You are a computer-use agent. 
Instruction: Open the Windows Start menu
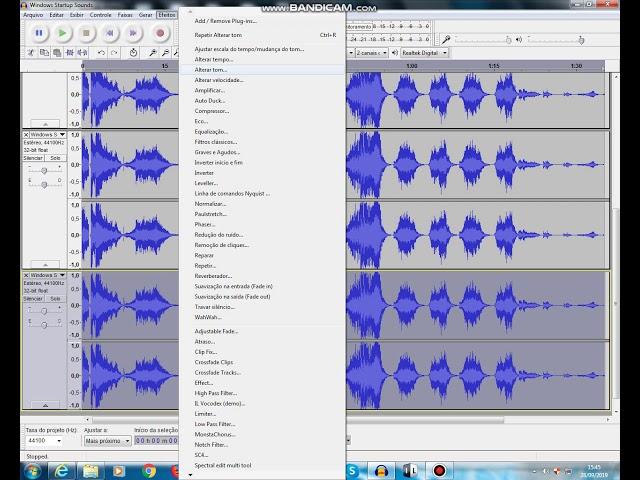[x=32, y=471]
